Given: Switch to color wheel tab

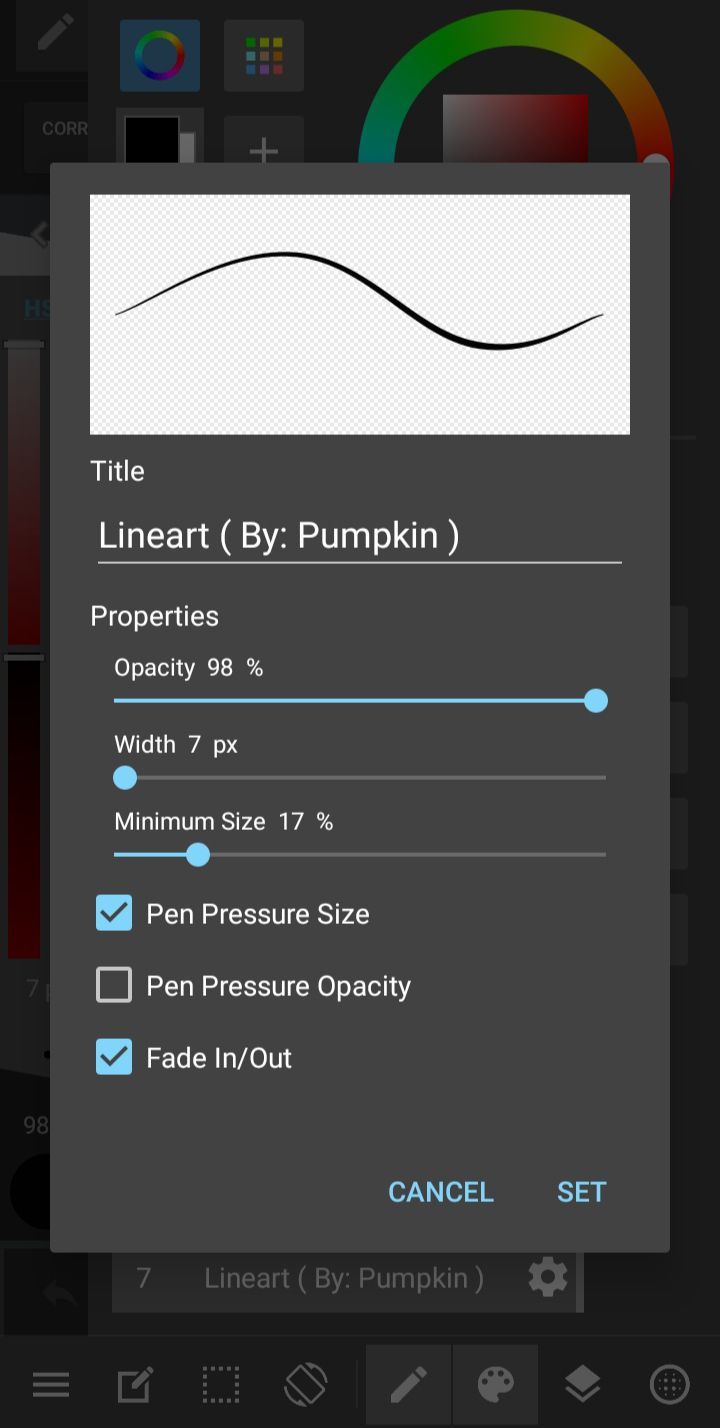Looking at the screenshot, I should tap(160, 56).
